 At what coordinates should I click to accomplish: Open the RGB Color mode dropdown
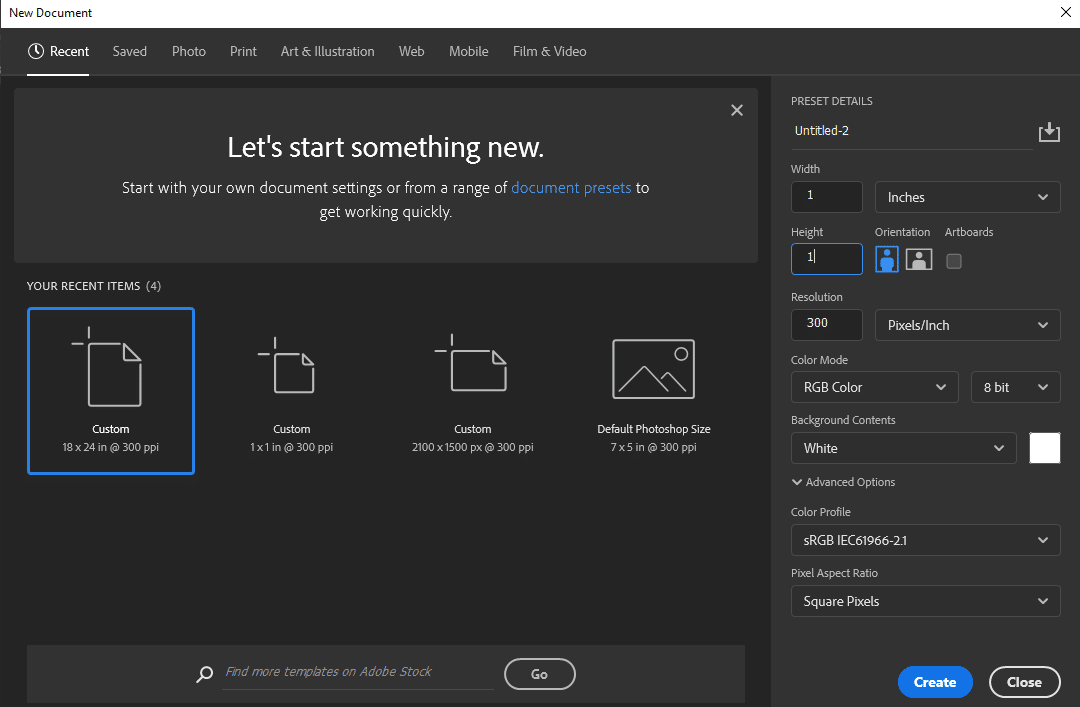point(874,386)
